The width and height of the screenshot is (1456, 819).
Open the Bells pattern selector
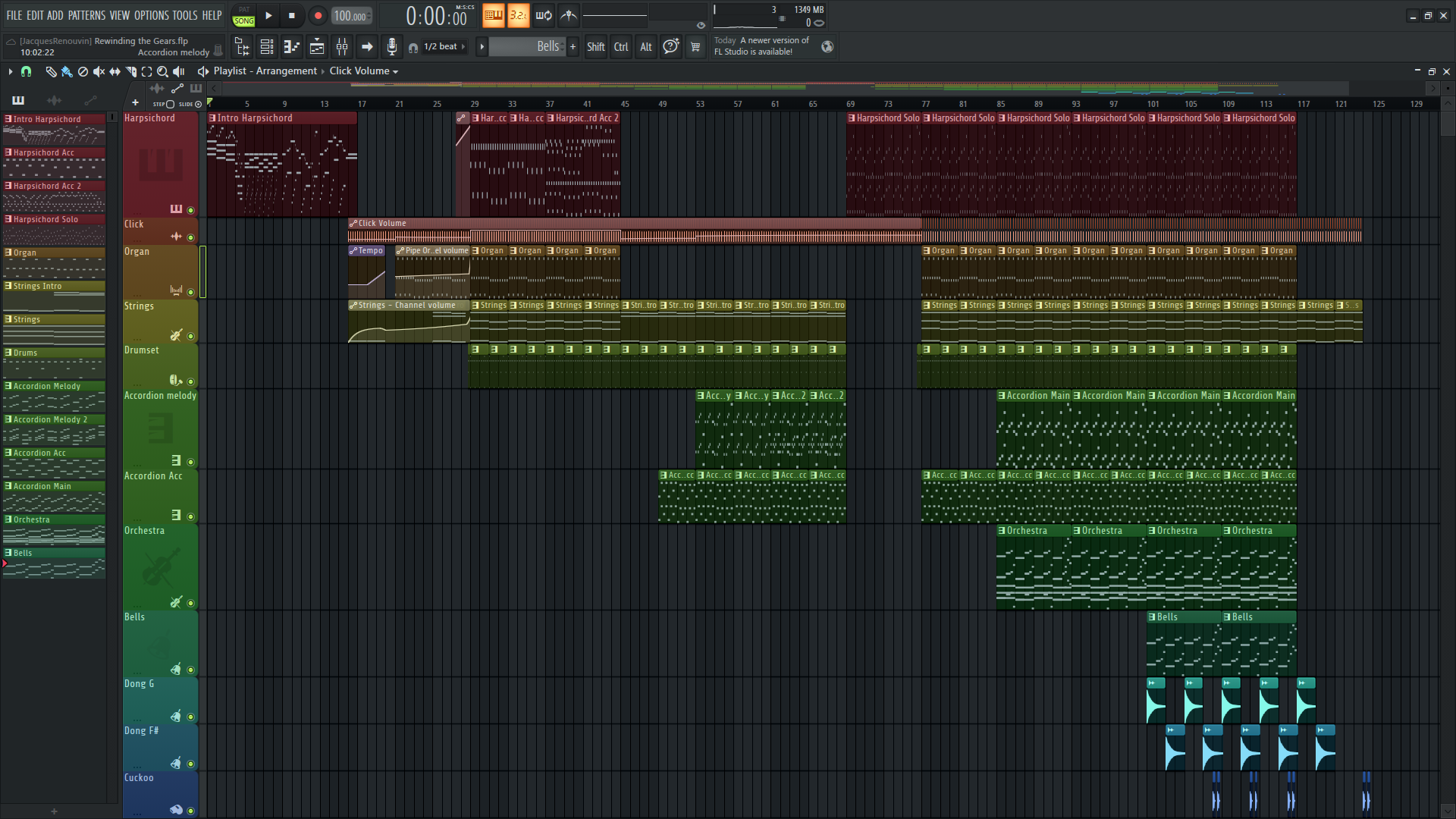(x=527, y=47)
